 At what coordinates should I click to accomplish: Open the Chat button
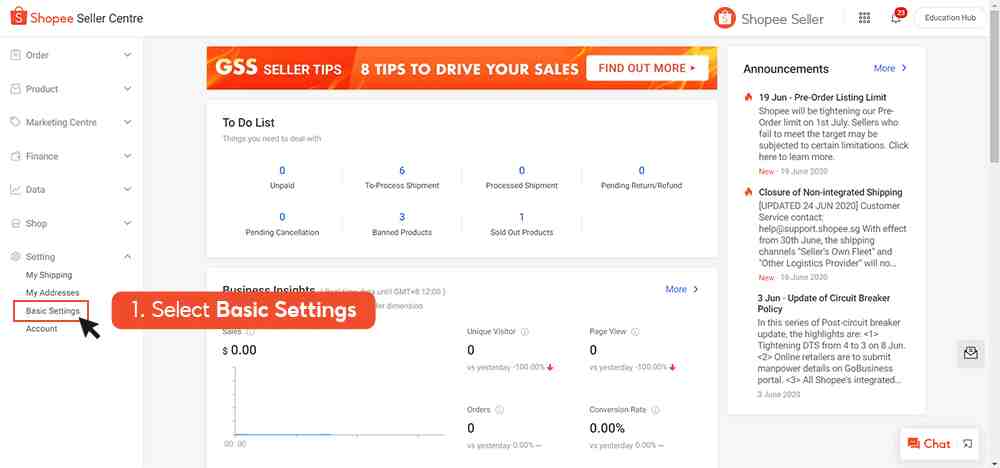click(x=929, y=444)
